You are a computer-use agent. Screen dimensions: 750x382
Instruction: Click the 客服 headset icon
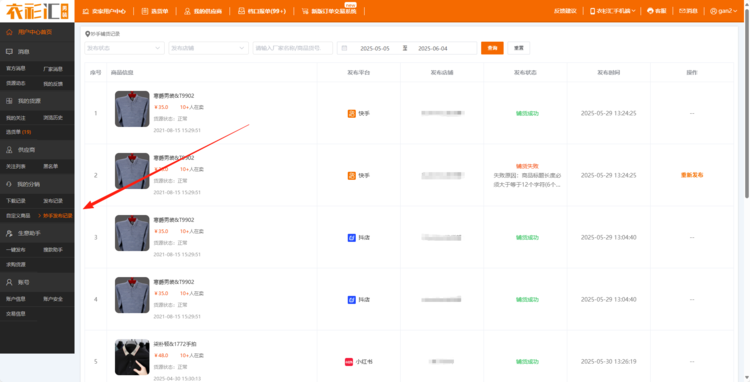click(x=650, y=11)
